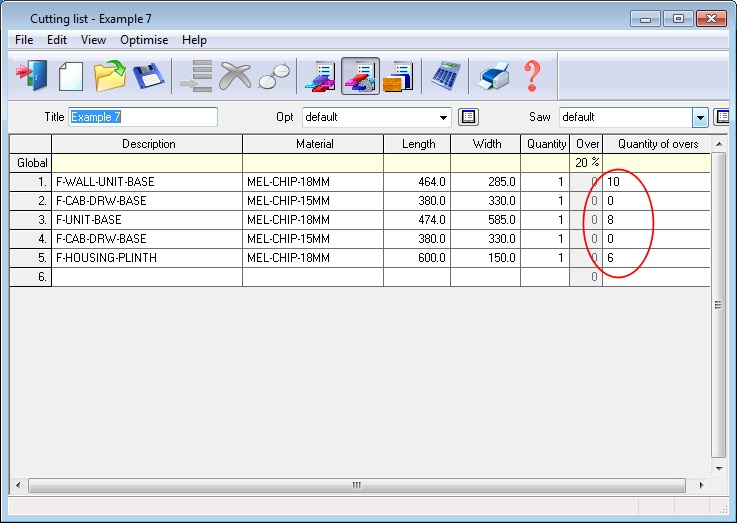Image resolution: width=737 pixels, height=523 pixels.
Task: Select the Global row header
Action: tap(31, 163)
